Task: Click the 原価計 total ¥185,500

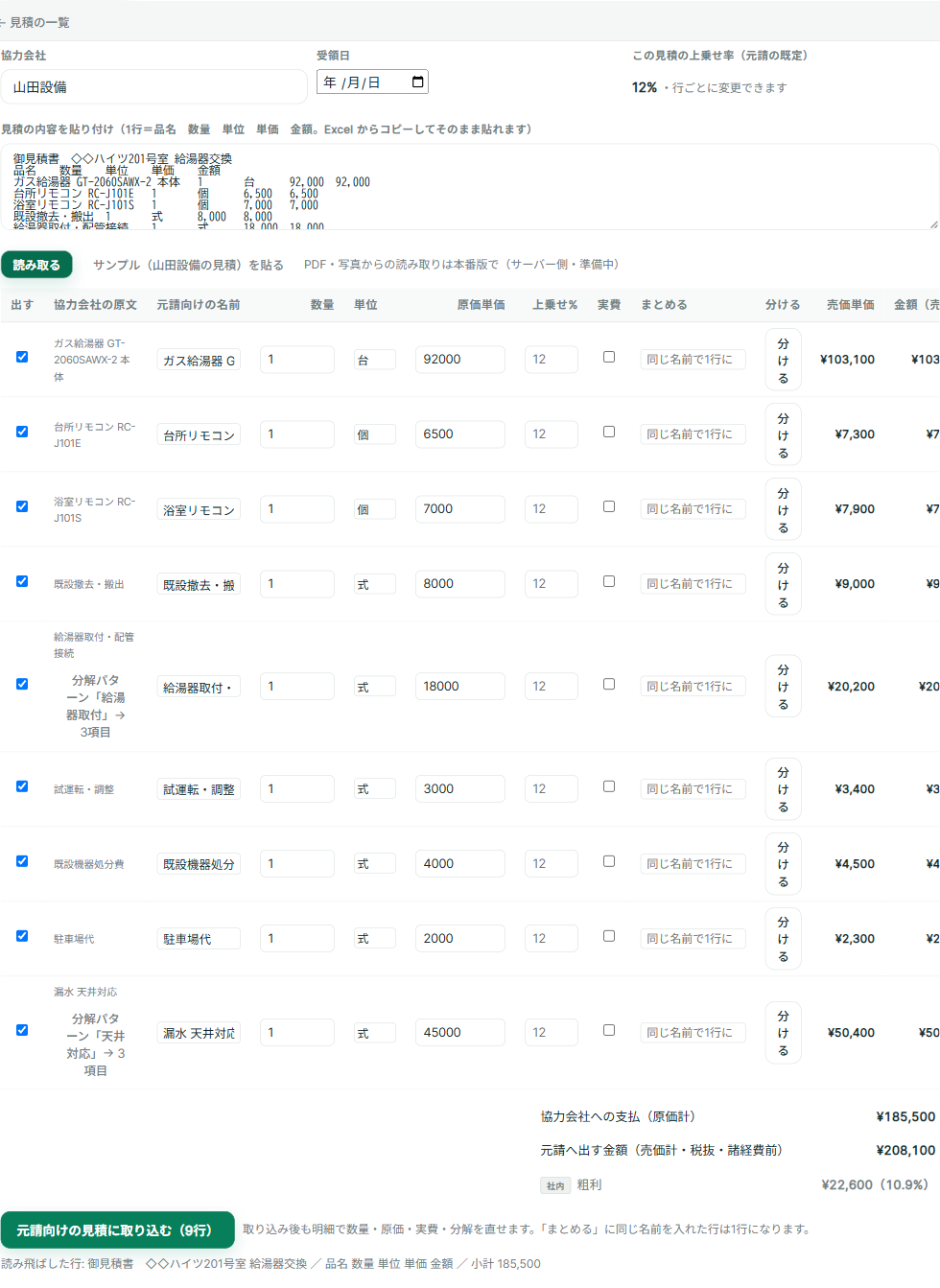Action: tap(905, 1117)
